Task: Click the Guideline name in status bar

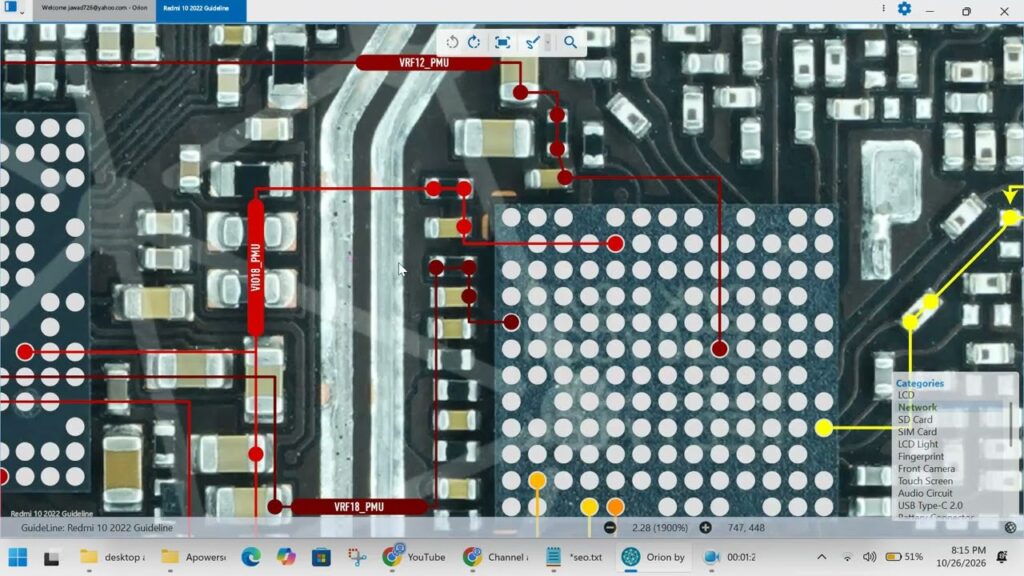Action: [97, 528]
